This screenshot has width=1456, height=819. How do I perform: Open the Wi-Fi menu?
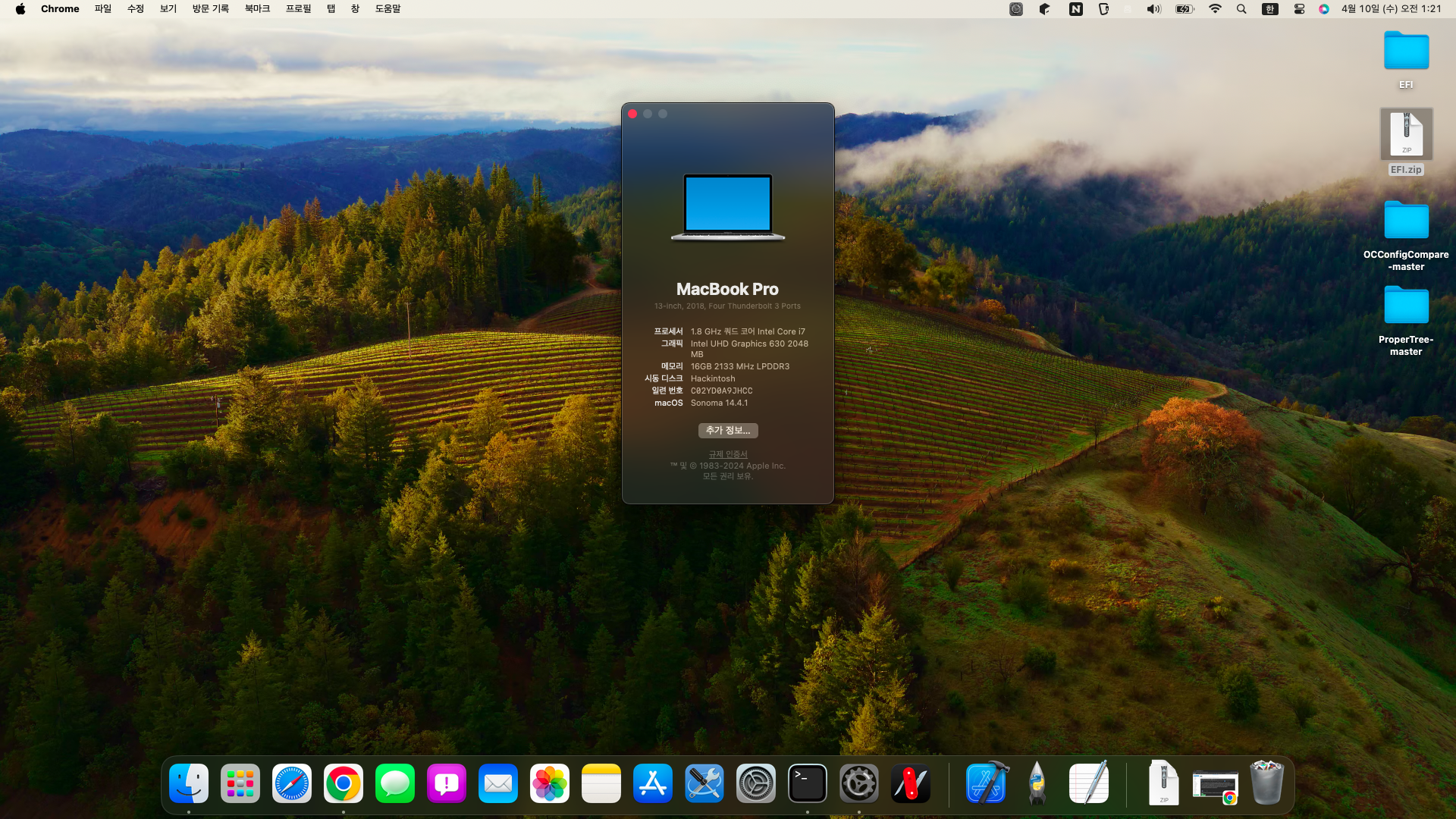[x=1215, y=9]
